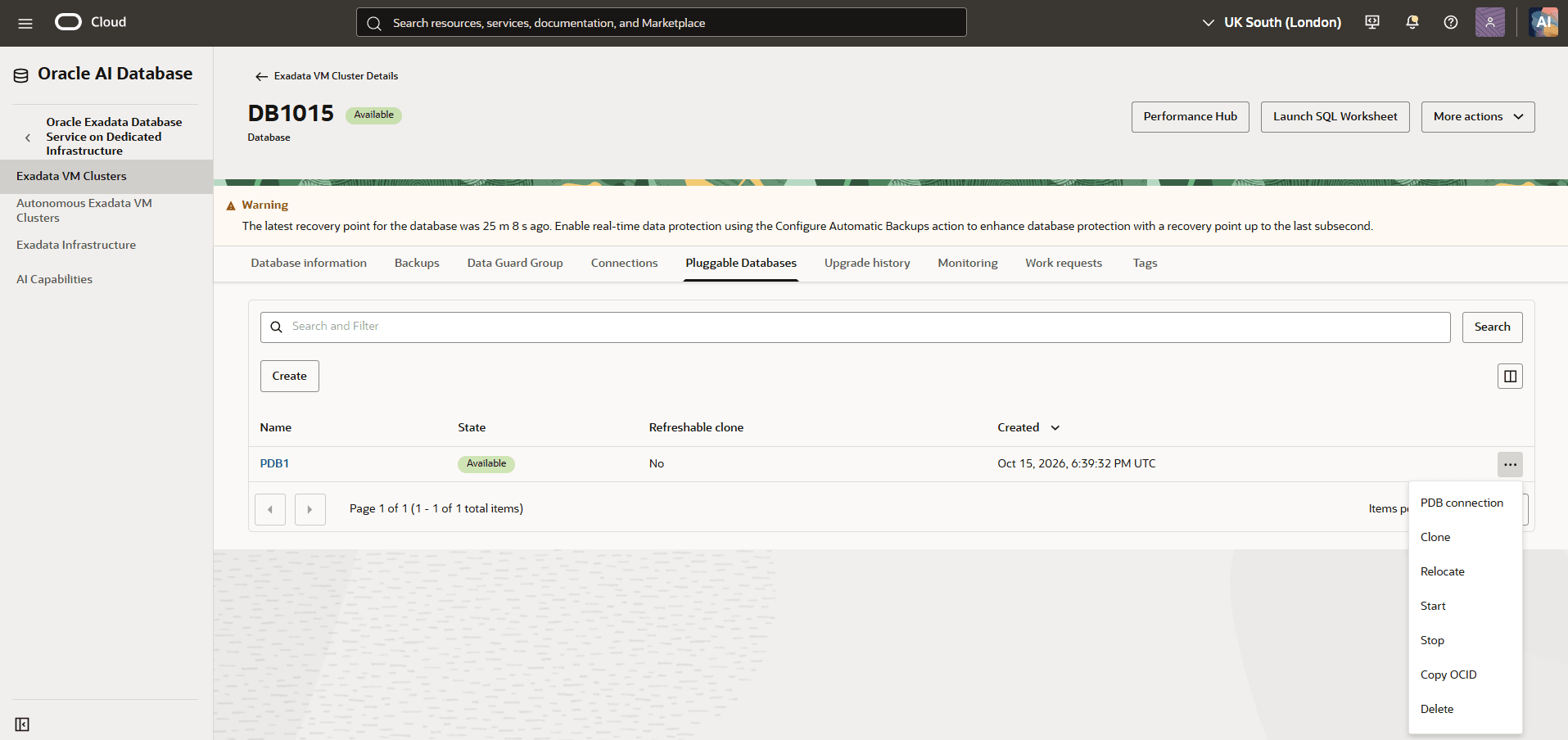Click the Available badge beside DB1015
1568x740 pixels.
(373, 115)
